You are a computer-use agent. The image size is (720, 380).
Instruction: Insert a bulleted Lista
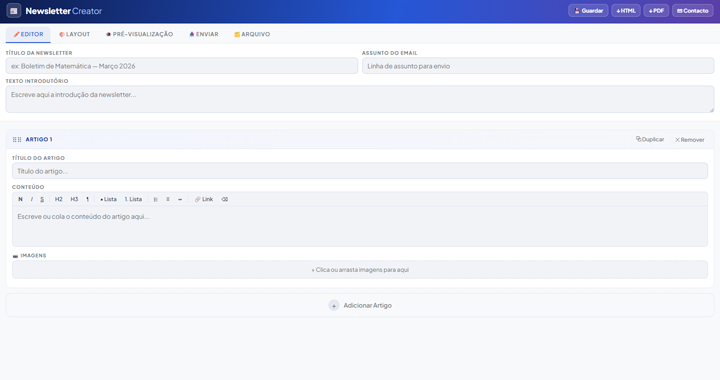click(108, 199)
